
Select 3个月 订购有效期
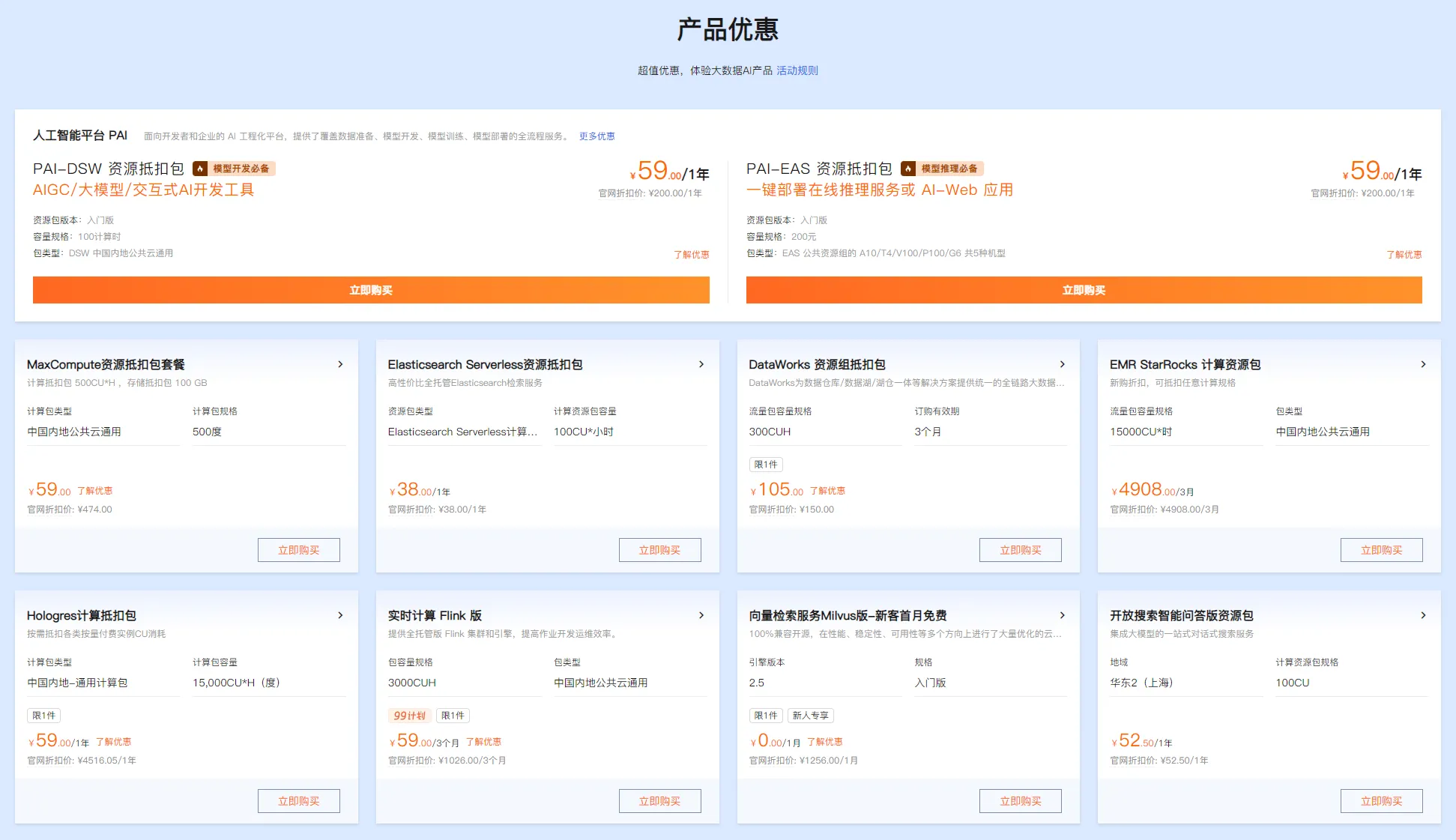(928, 432)
